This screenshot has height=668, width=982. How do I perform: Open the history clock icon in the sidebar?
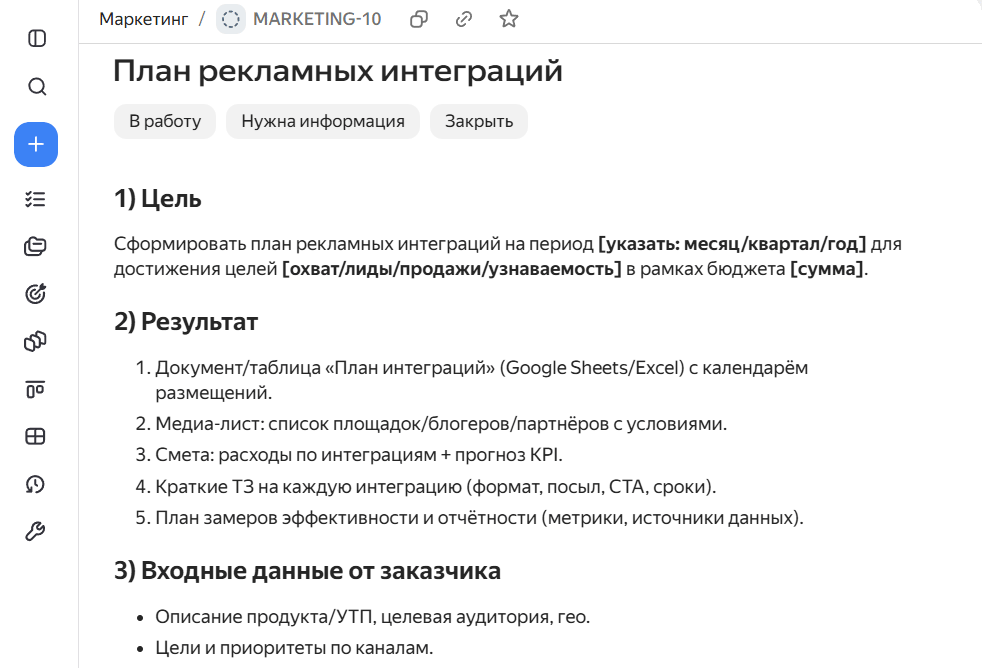(x=36, y=484)
